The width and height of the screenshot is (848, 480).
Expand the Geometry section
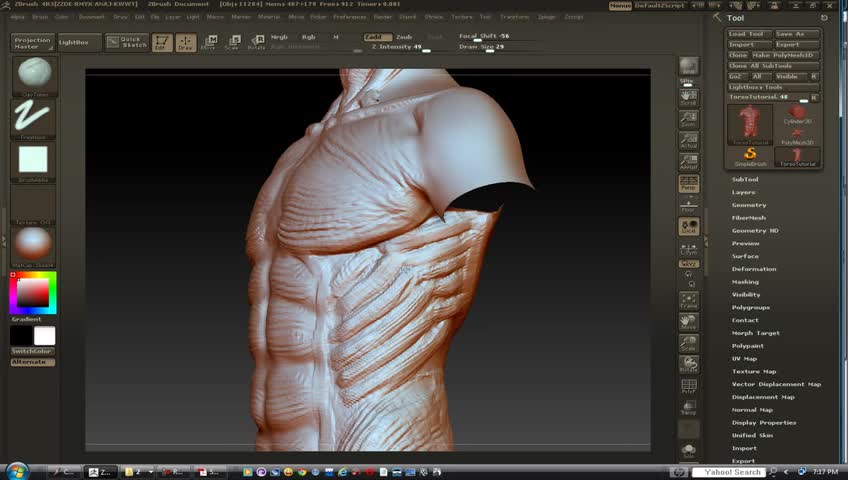click(749, 205)
